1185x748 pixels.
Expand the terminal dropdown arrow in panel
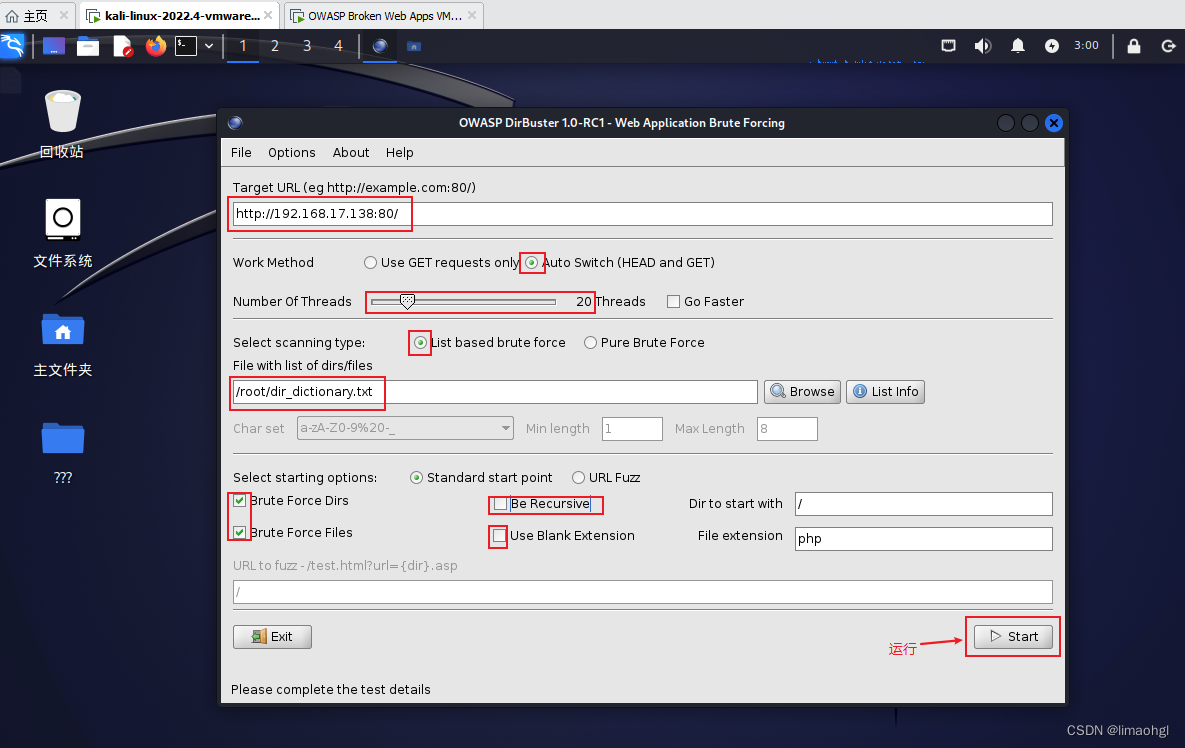click(209, 46)
